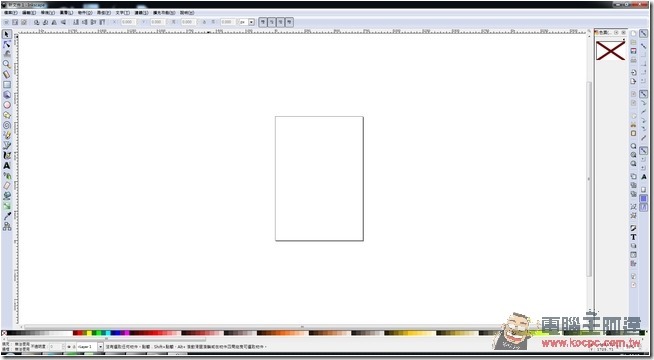Viewport: 654px width, 360px height.
Task: Open the File menu
Action: [x=10, y=13]
